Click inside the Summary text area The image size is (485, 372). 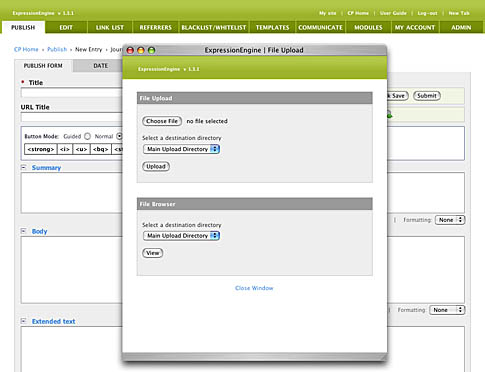pyautogui.click(x=71, y=193)
